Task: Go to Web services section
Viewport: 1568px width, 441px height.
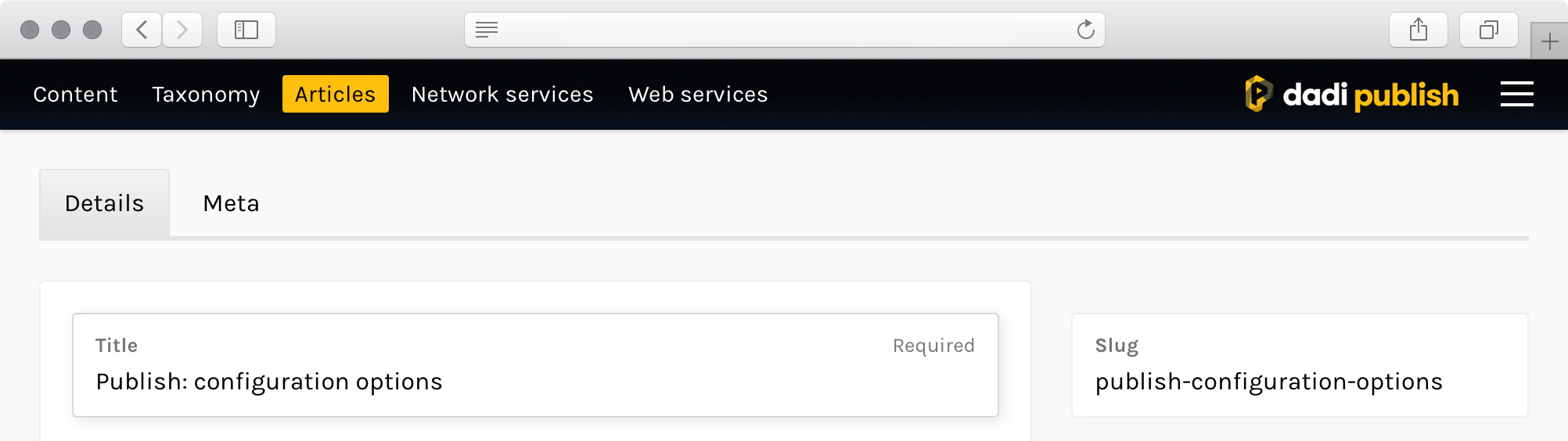Action: coord(698,95)
